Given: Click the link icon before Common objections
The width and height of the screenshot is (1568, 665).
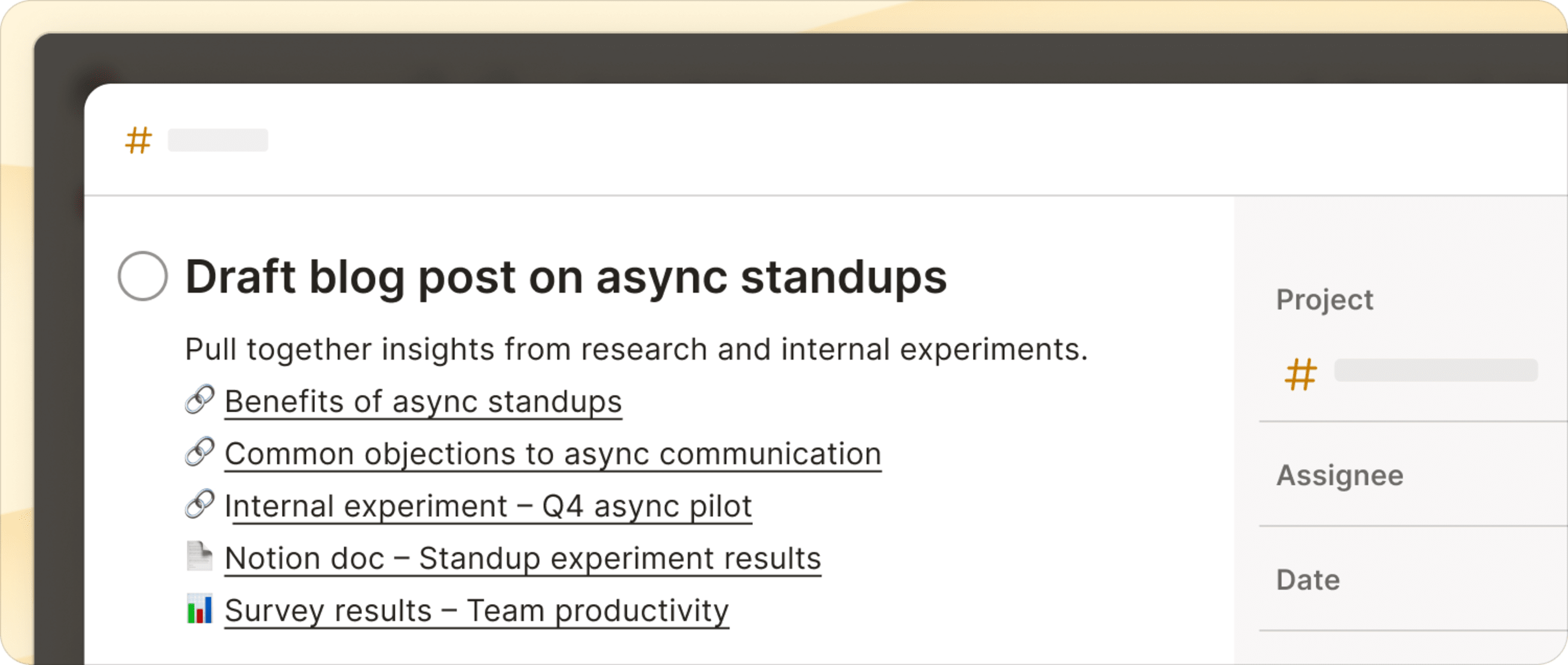Looking at the screenshot, I should pyautogui.click(x=201, y=453).
